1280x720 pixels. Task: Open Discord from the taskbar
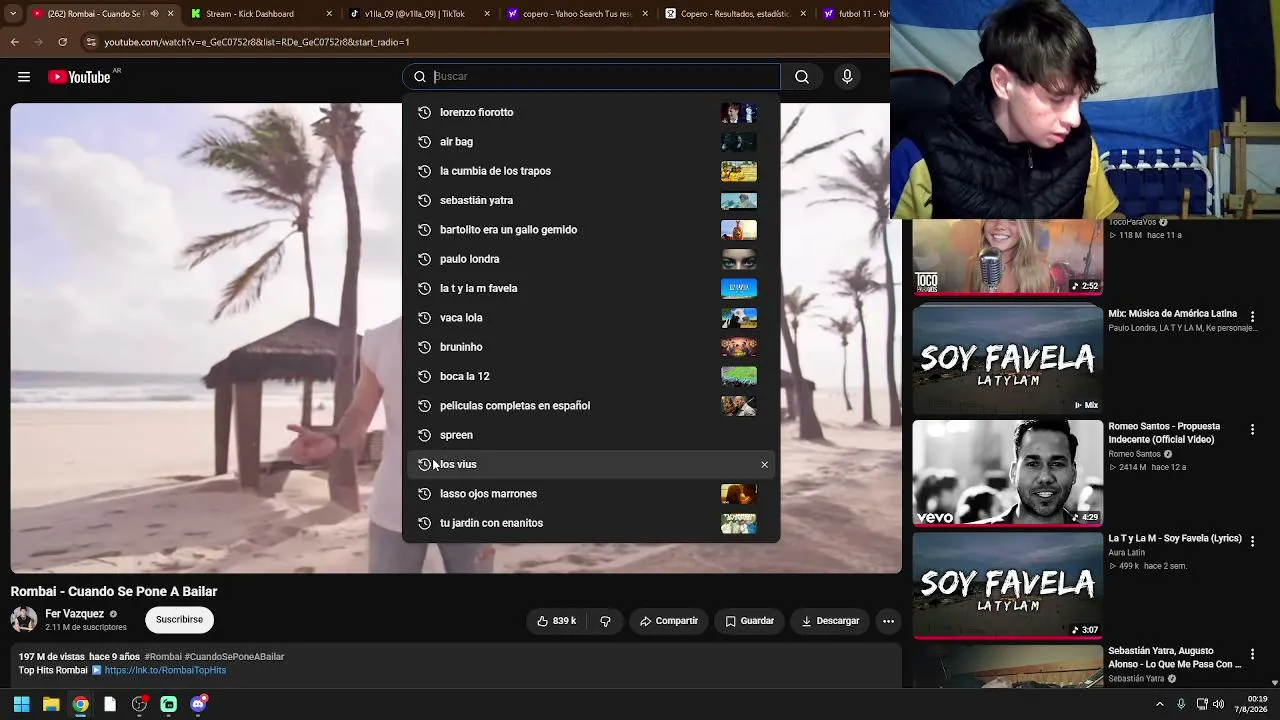(198, 704)
